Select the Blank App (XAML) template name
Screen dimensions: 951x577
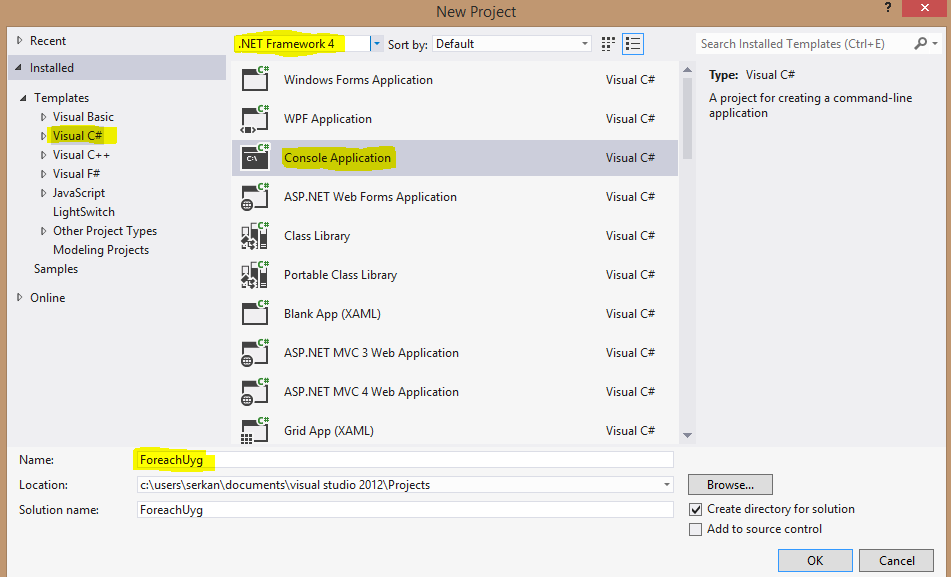332,314
